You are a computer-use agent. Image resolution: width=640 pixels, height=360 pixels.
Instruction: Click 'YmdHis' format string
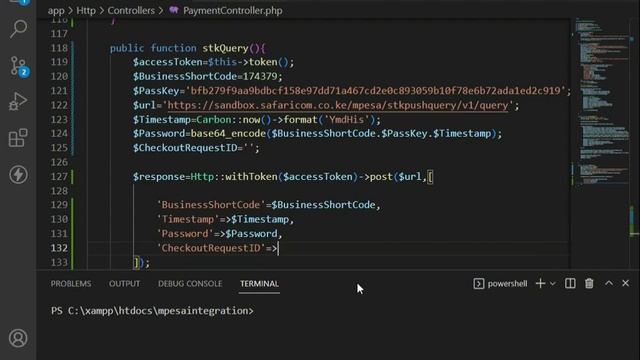(347, 120)
